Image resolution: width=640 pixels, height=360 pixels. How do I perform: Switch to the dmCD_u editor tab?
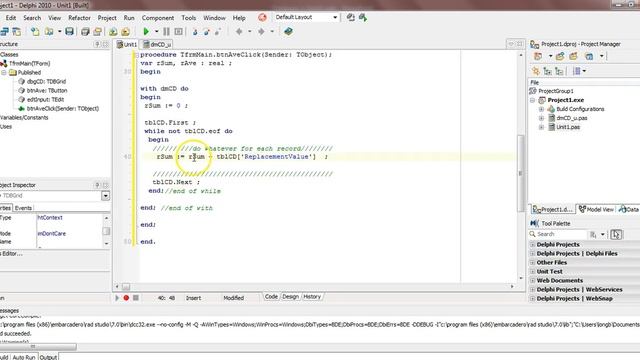coord(157,44)
